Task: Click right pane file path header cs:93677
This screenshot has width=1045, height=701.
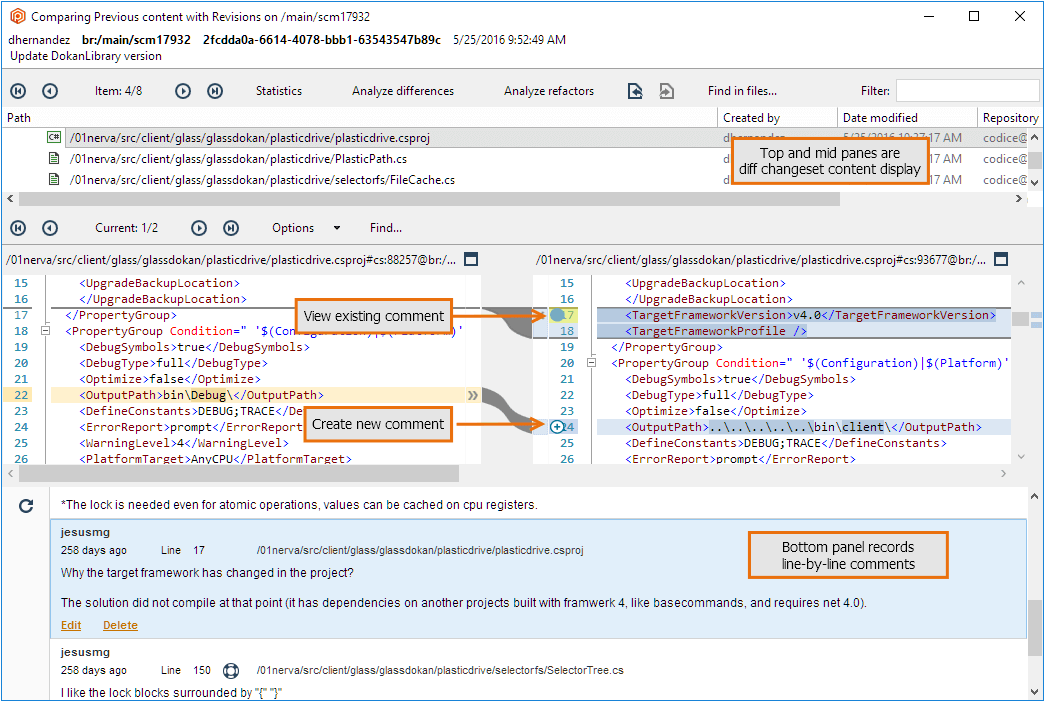Action: point(760,260)
